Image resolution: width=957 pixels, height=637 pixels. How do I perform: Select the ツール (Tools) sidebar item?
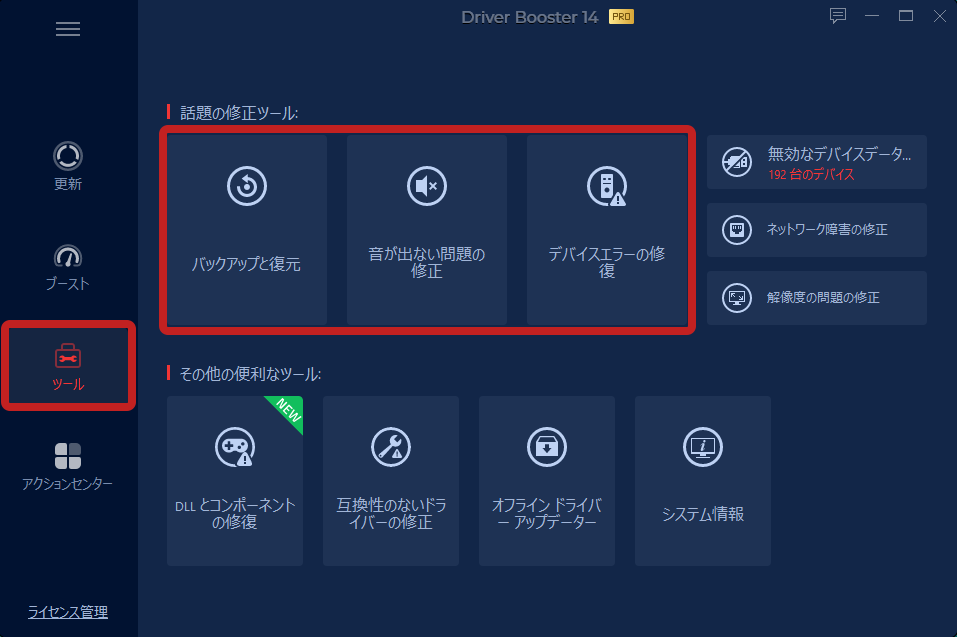point(68,365)
